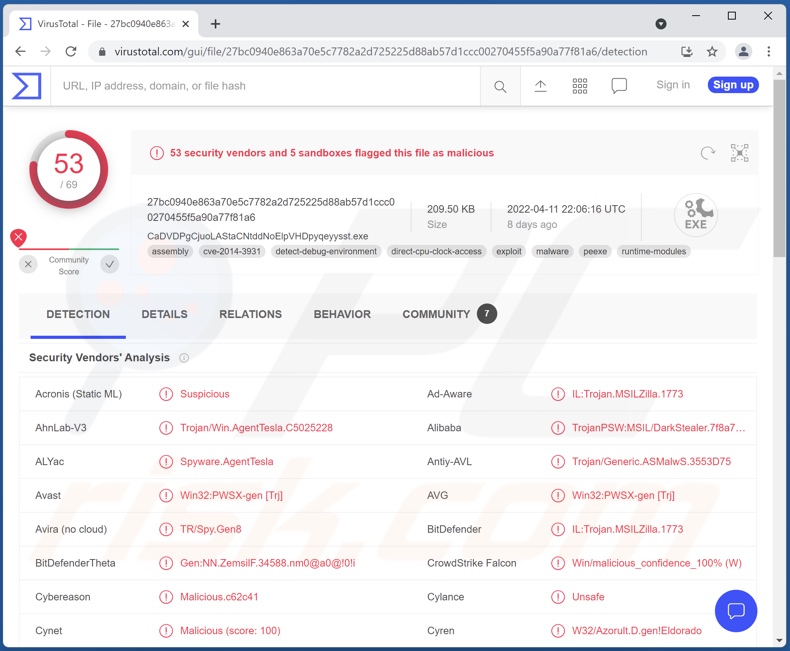Viewport: 790px width, 651px height.
Task: Click the Malicious (score: 100) Cynet result
Action: [230, 631]
